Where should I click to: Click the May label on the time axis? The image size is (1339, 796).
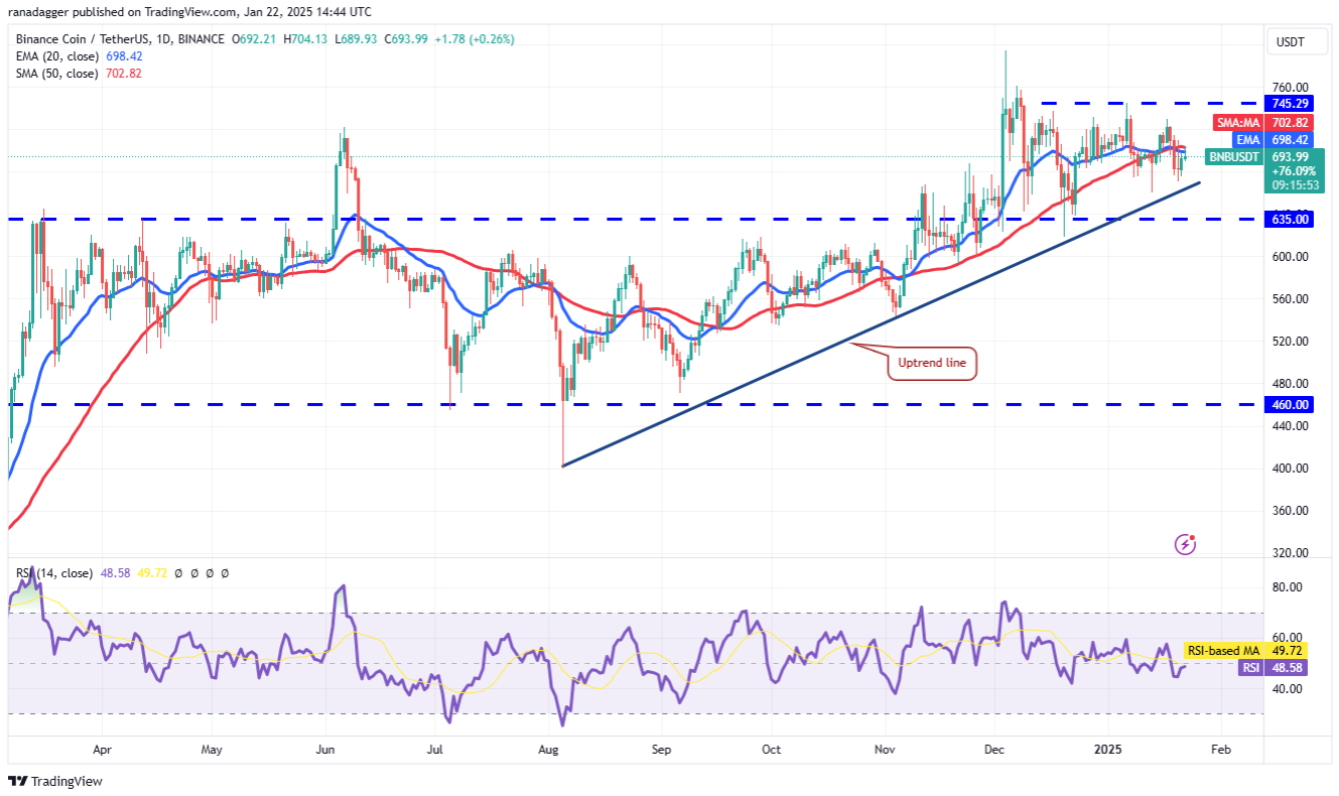pyautogui.click(x=211, y=748)
